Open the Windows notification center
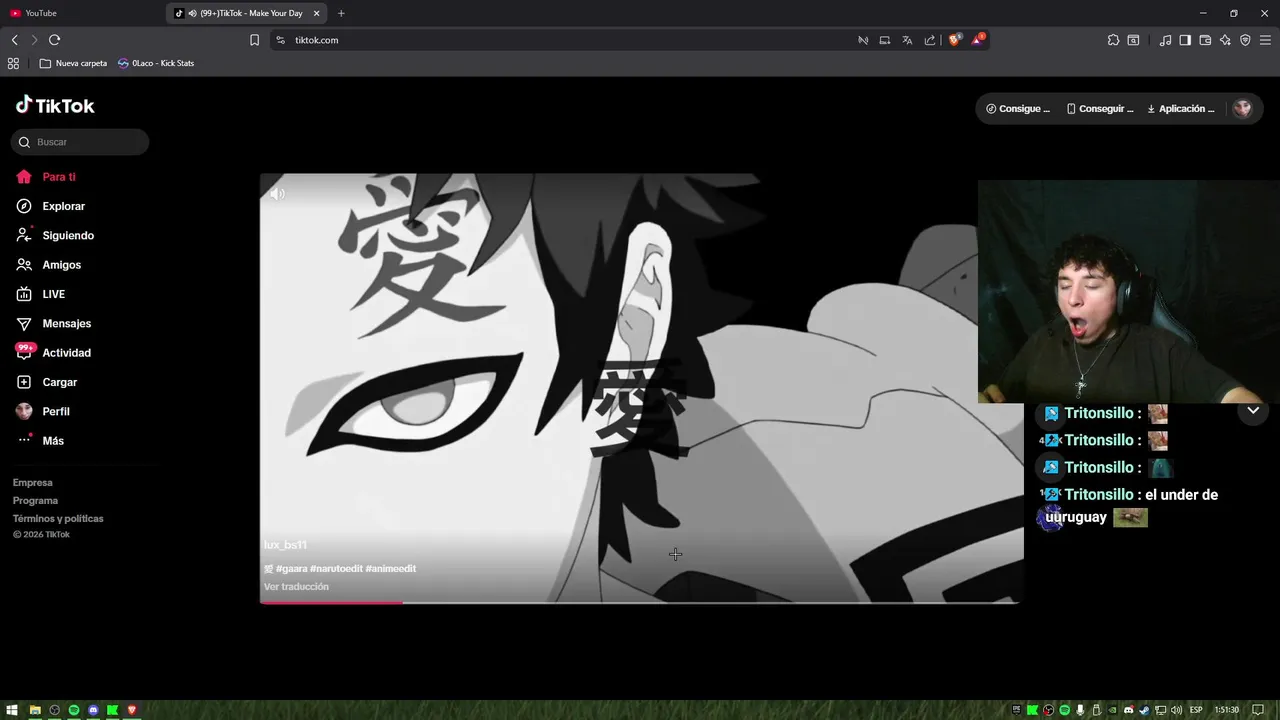Screen dimensions: 1280x720 tap(1259, 710)
